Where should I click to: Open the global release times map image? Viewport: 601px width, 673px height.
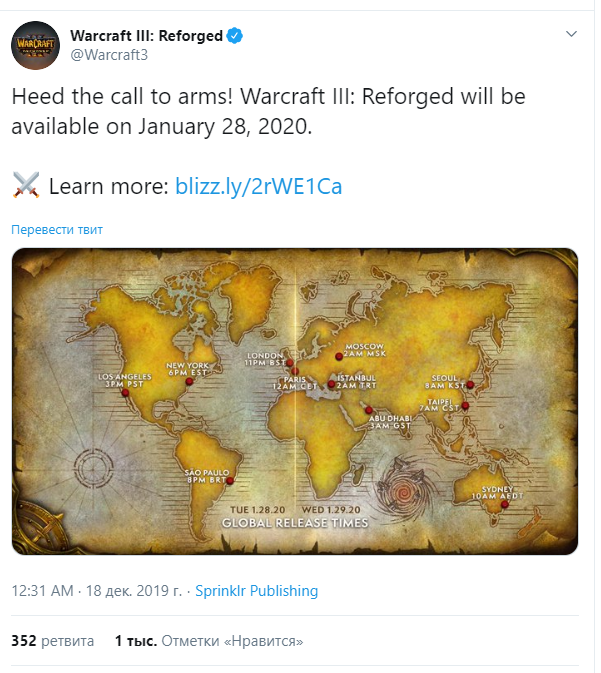tap(294, 401)
